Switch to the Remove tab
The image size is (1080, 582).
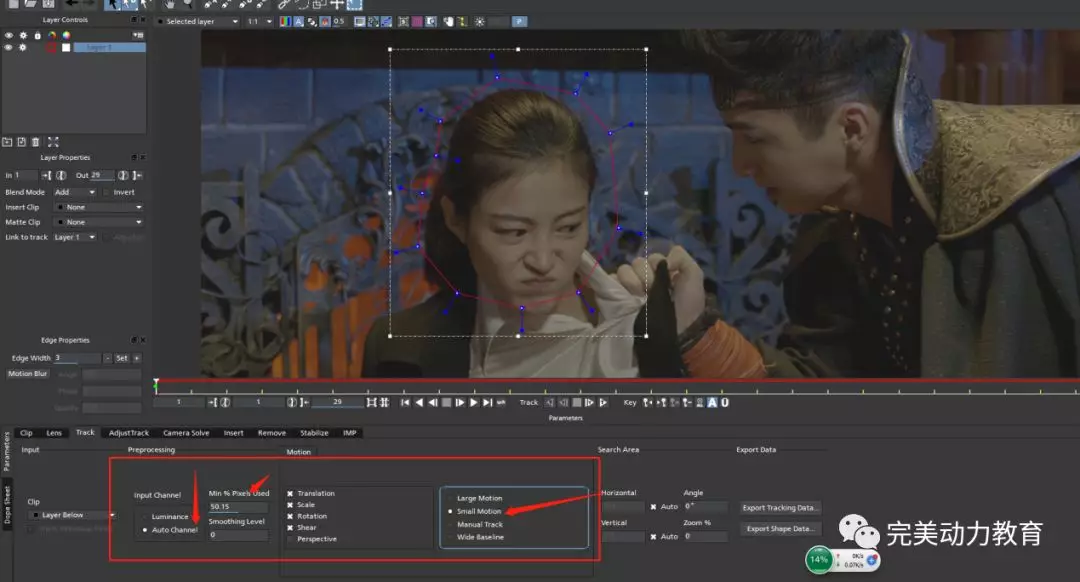[271, 433]
